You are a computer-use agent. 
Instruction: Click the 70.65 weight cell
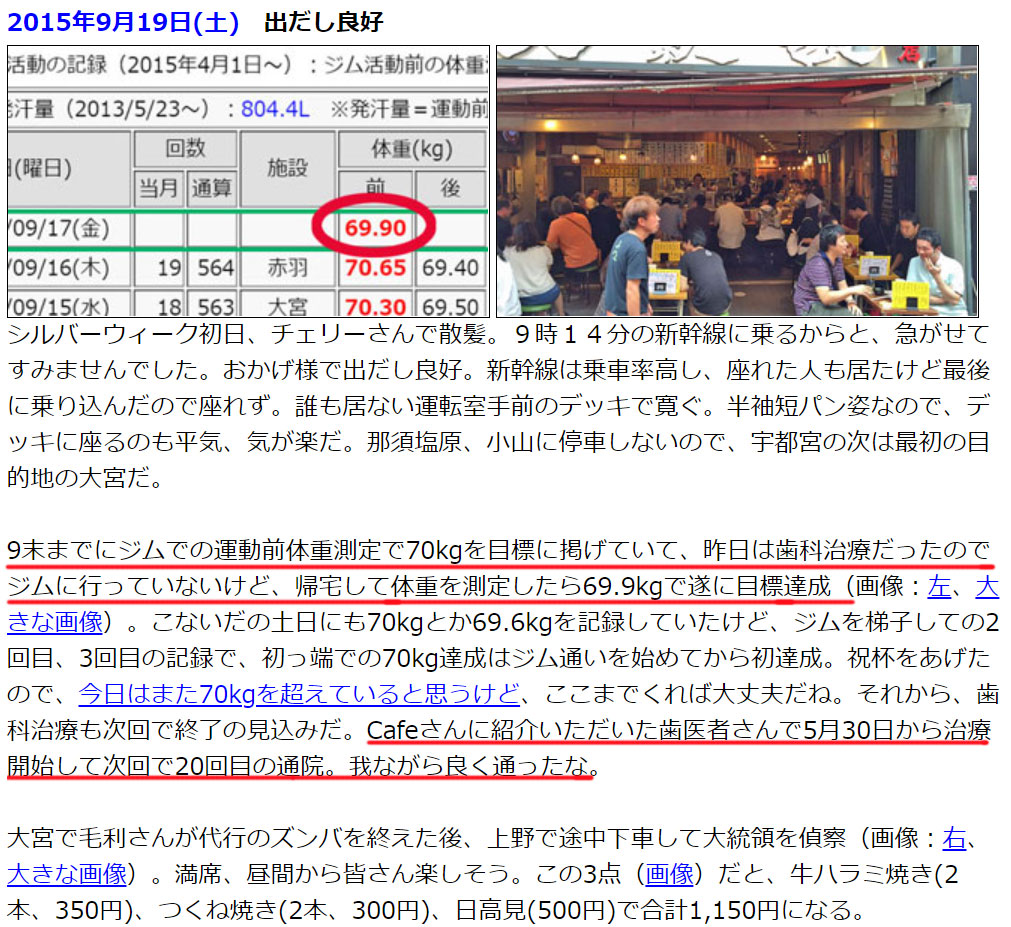375,268
